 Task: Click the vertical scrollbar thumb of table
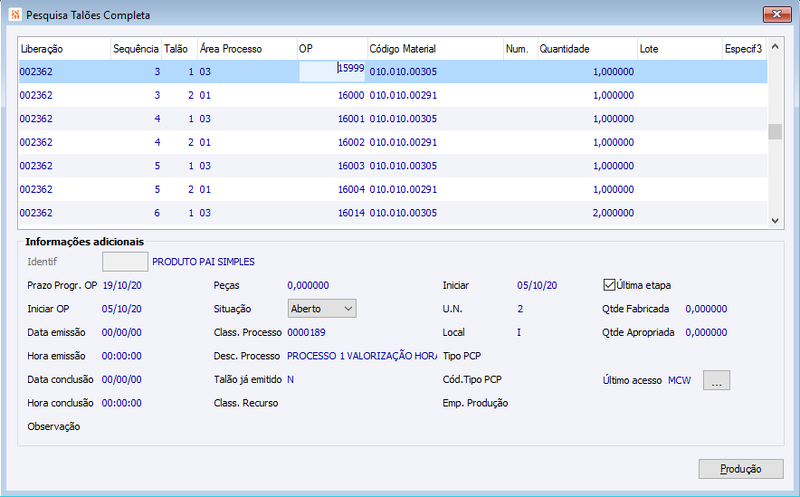(x=775, y=132)
